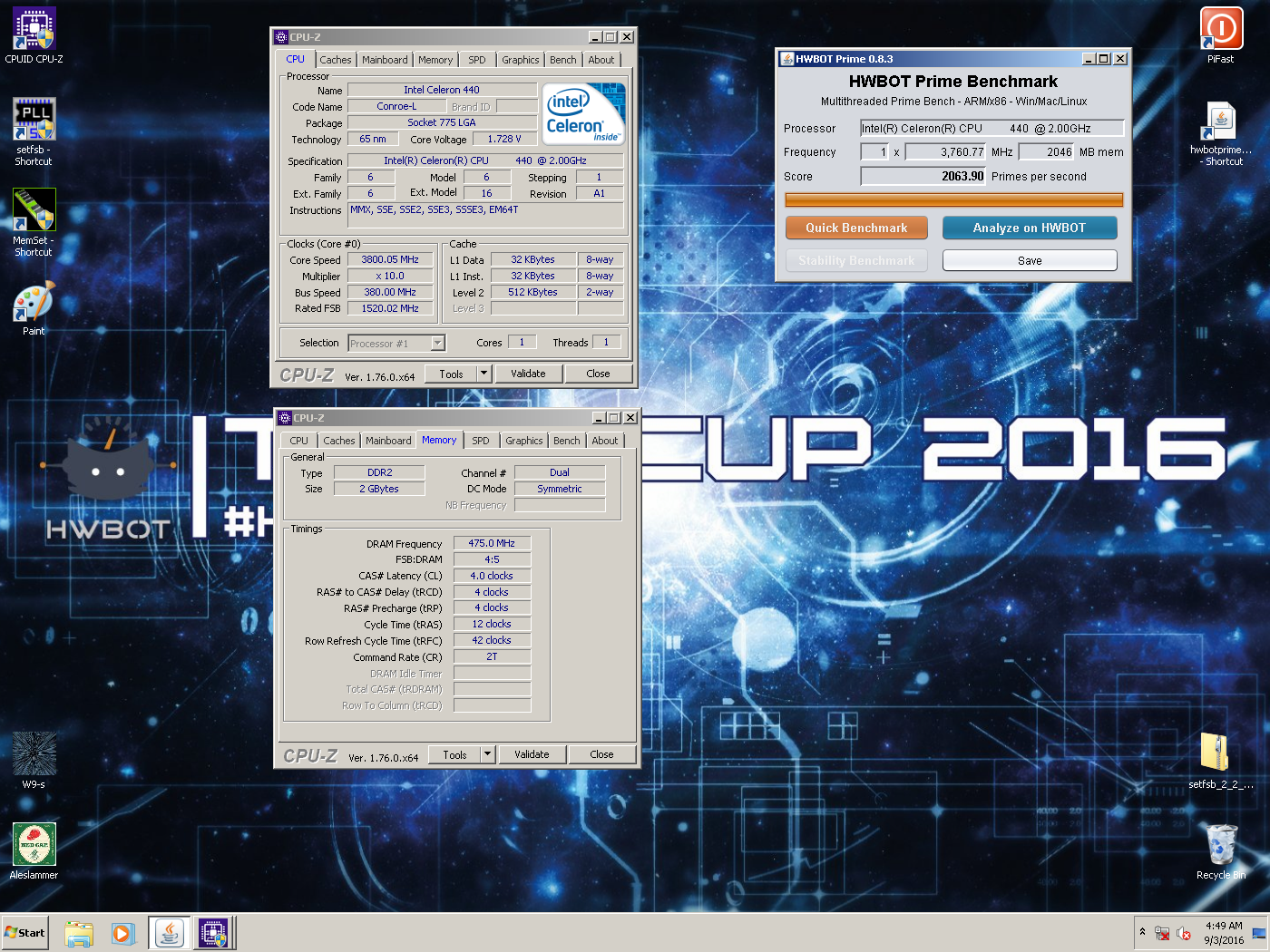
Task: Click Command Rate 2T value
Action: point(492,656)
